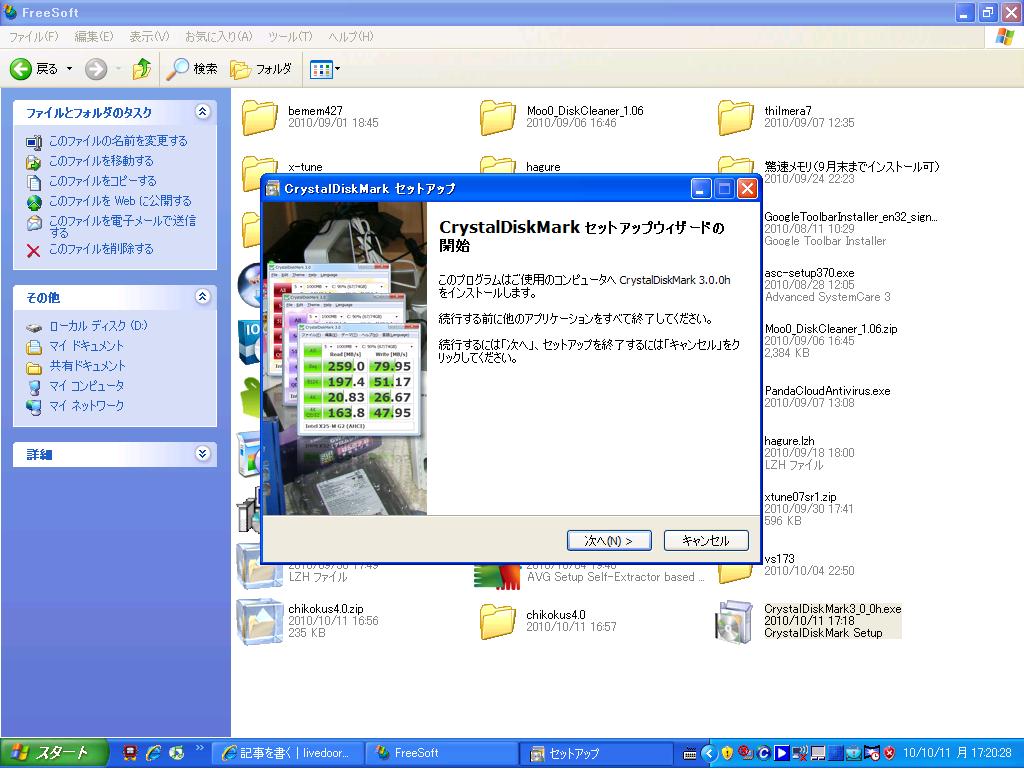
Task: Switch to the セットアップ taskbar button
Action: tap(595, 753)
